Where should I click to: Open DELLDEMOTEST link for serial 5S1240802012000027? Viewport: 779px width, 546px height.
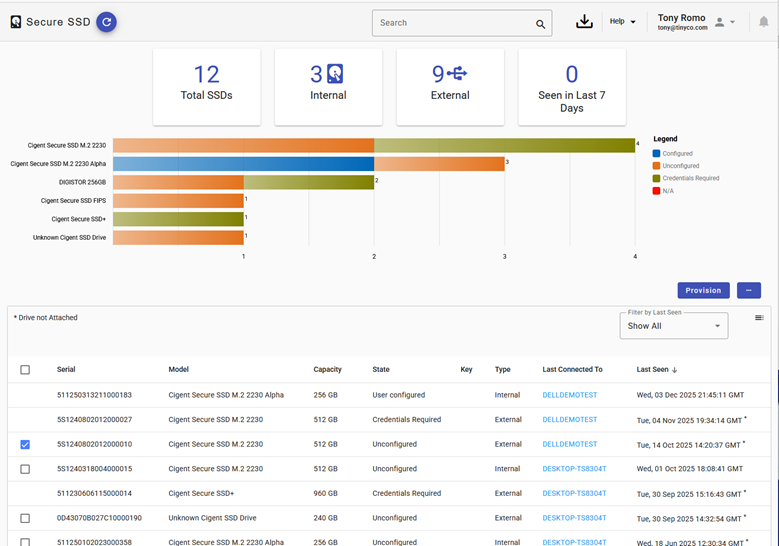pyautogui.click(x=570, y=419)
